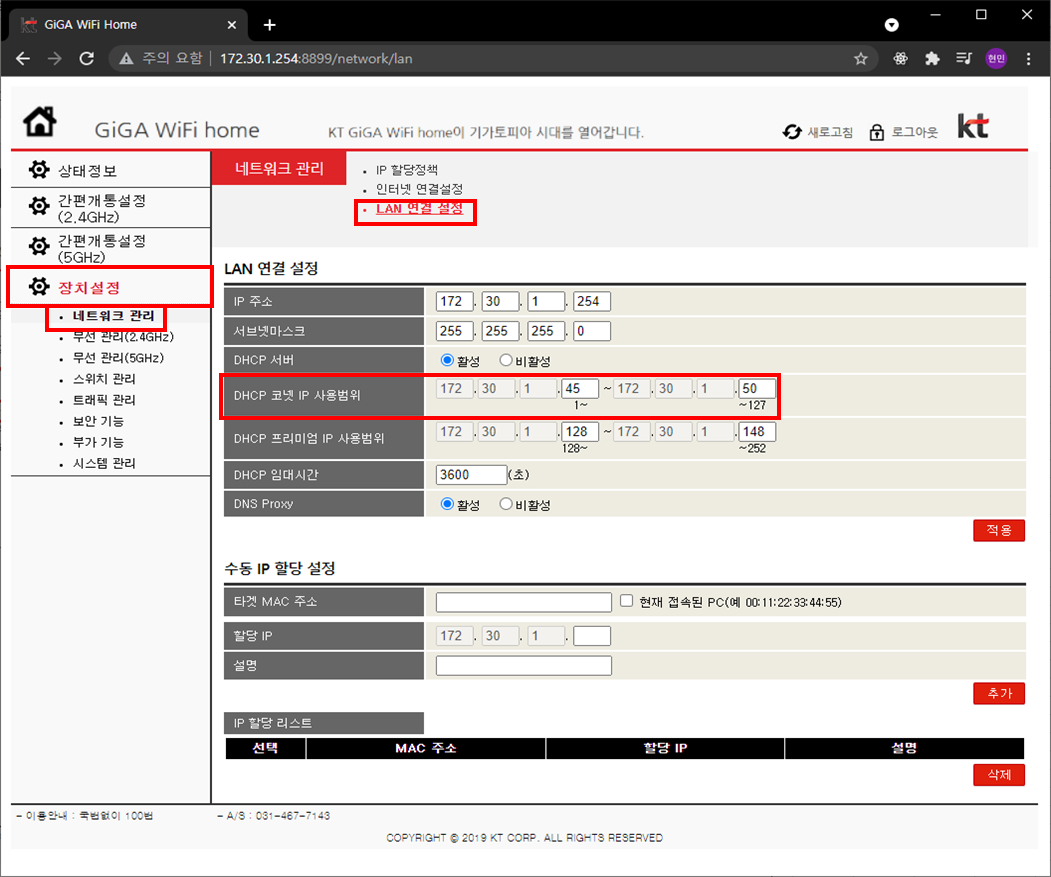Click the home icon in page header
Screen dimensions: 1051x877
(x=40, y=121)
